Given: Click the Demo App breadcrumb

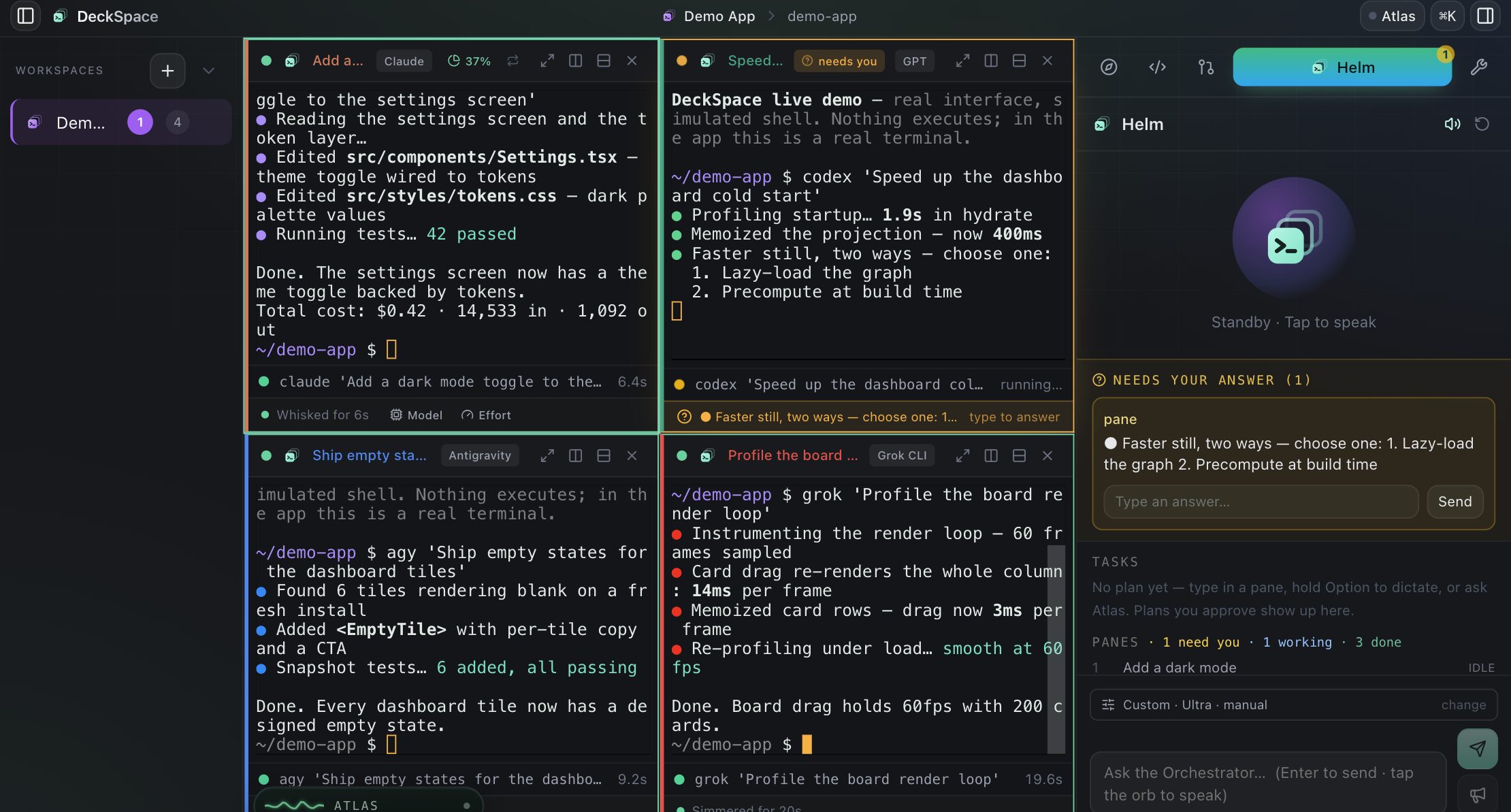Looking at the screenshot, I should [x=719, y=16].
